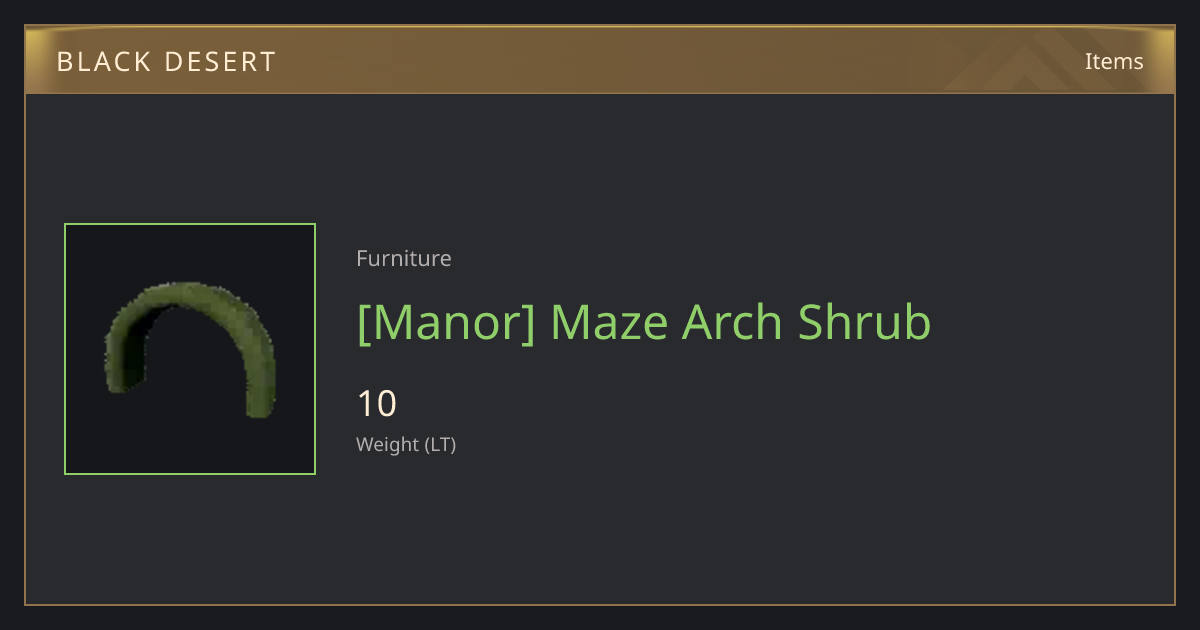Click the left leg of shrub arch image
1200x630 pixels.
pos(121,362)
